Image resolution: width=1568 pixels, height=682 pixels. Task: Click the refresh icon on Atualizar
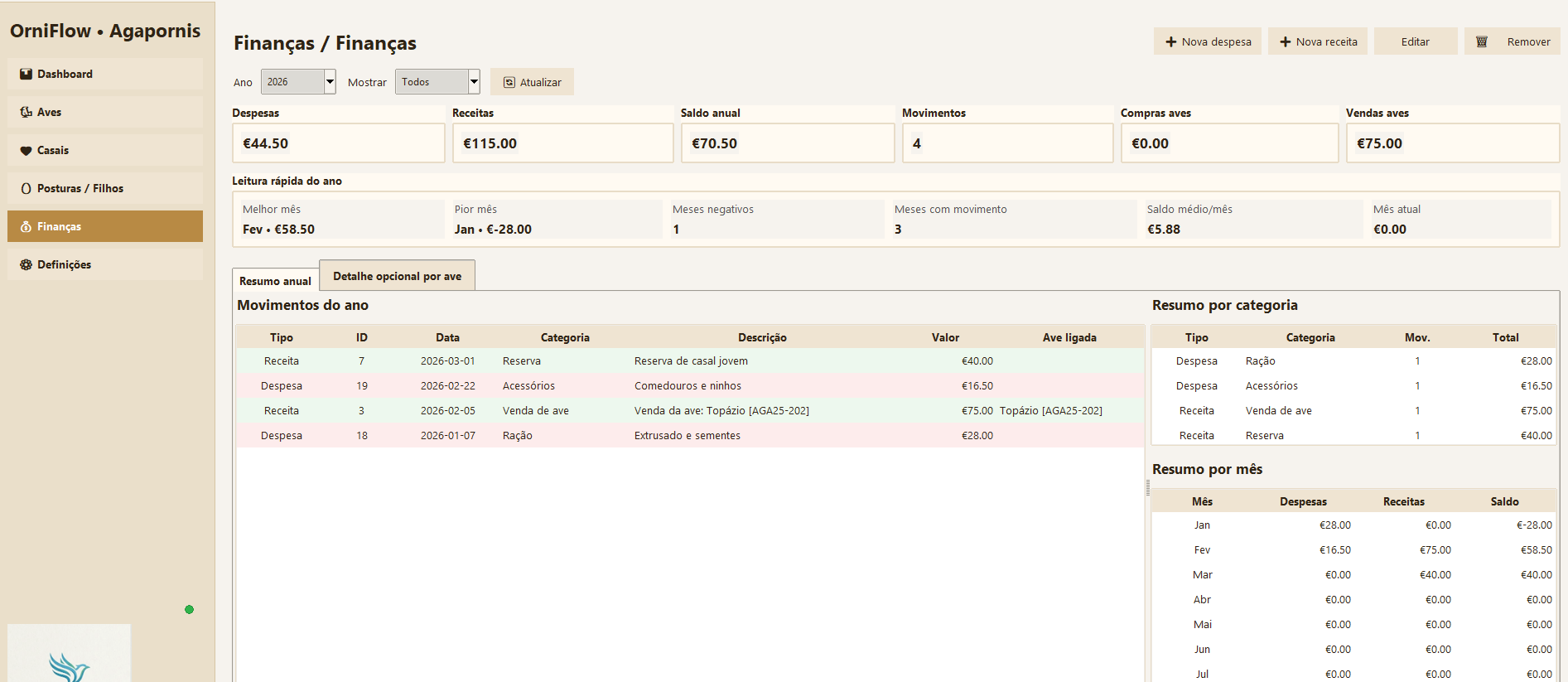coord(509,82)
